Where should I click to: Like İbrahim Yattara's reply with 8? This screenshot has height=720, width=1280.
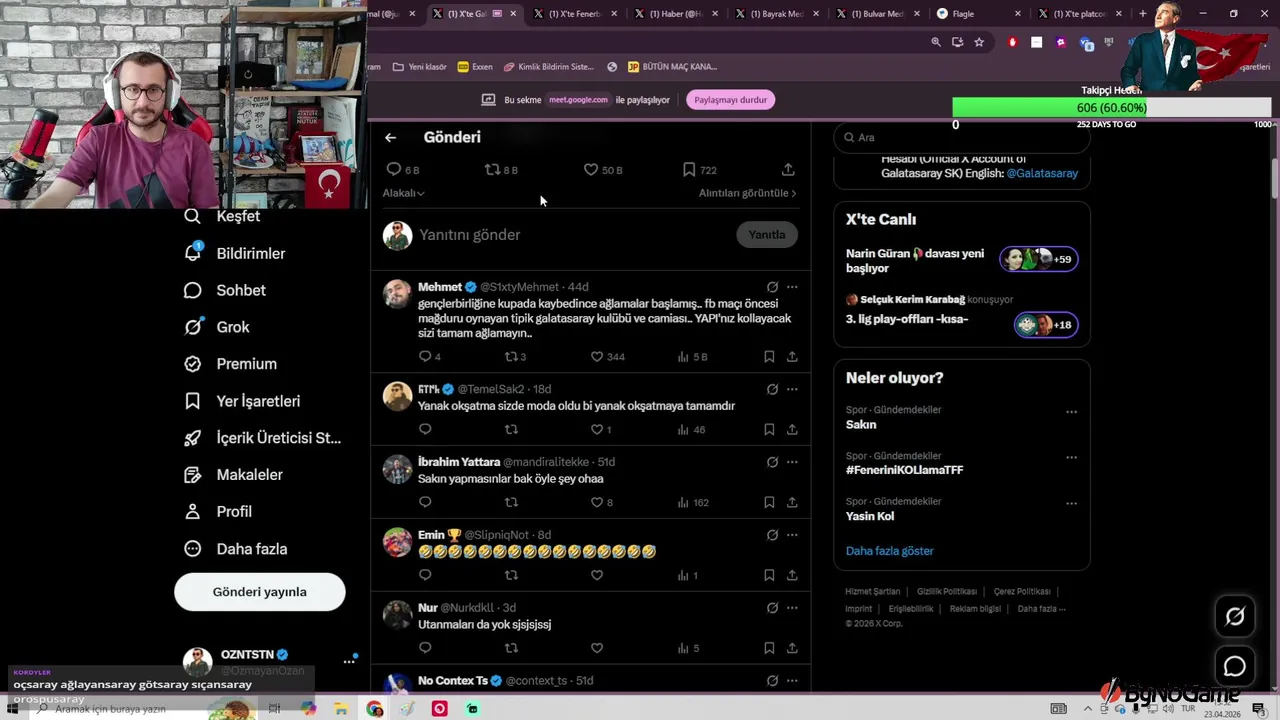[602, 502]
